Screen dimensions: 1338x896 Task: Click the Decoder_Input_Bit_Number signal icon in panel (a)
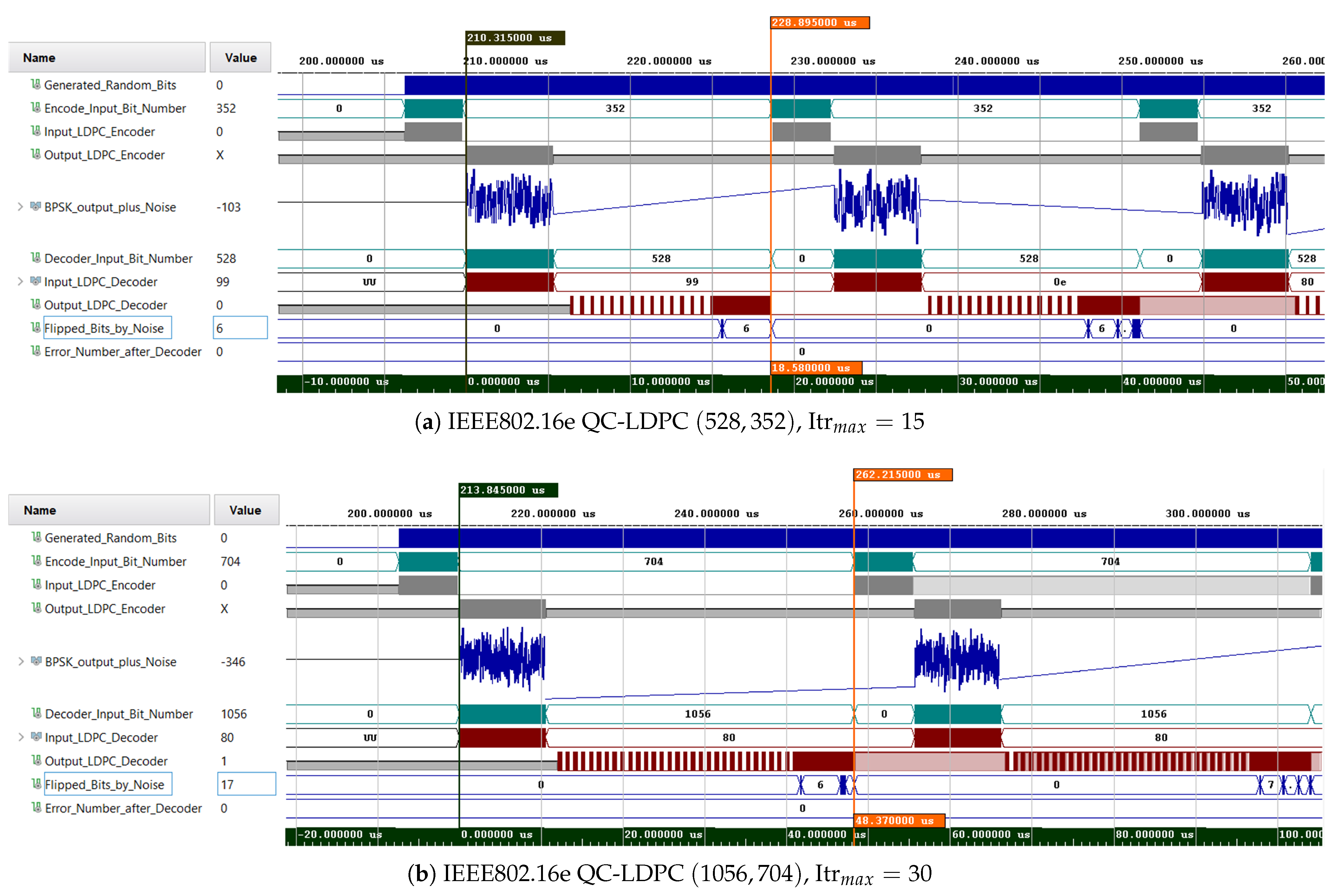coord(36,258)
